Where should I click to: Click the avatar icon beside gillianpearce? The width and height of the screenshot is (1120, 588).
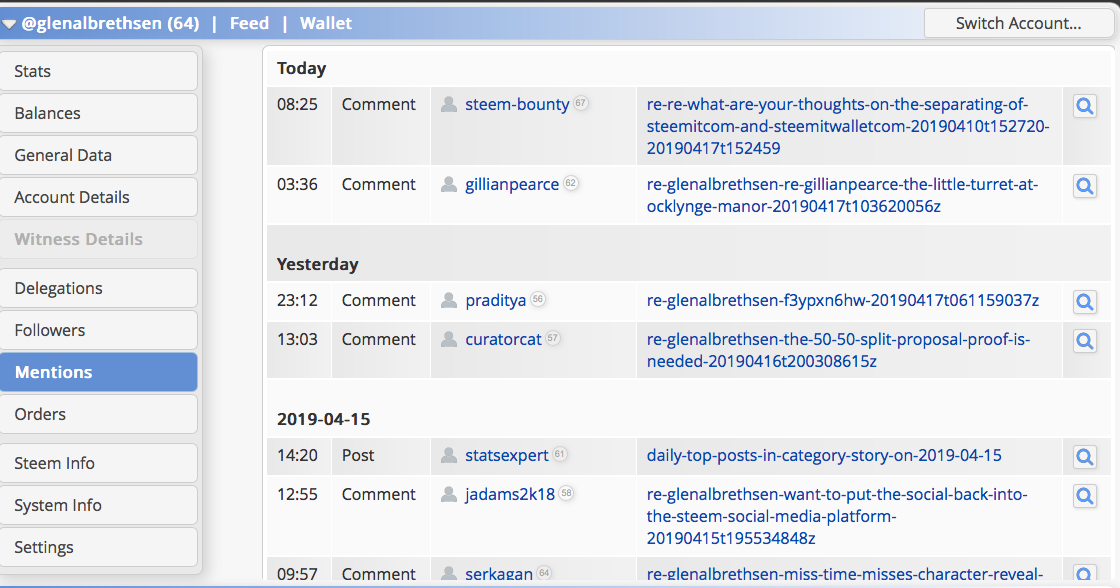pos(449,184)
